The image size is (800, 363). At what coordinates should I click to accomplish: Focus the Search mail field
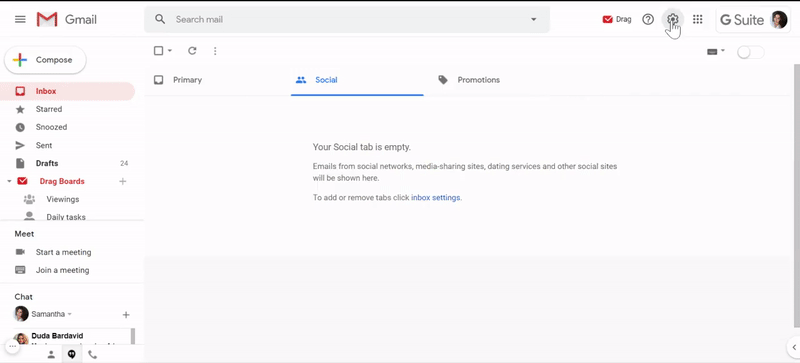[x=347, y=19]
